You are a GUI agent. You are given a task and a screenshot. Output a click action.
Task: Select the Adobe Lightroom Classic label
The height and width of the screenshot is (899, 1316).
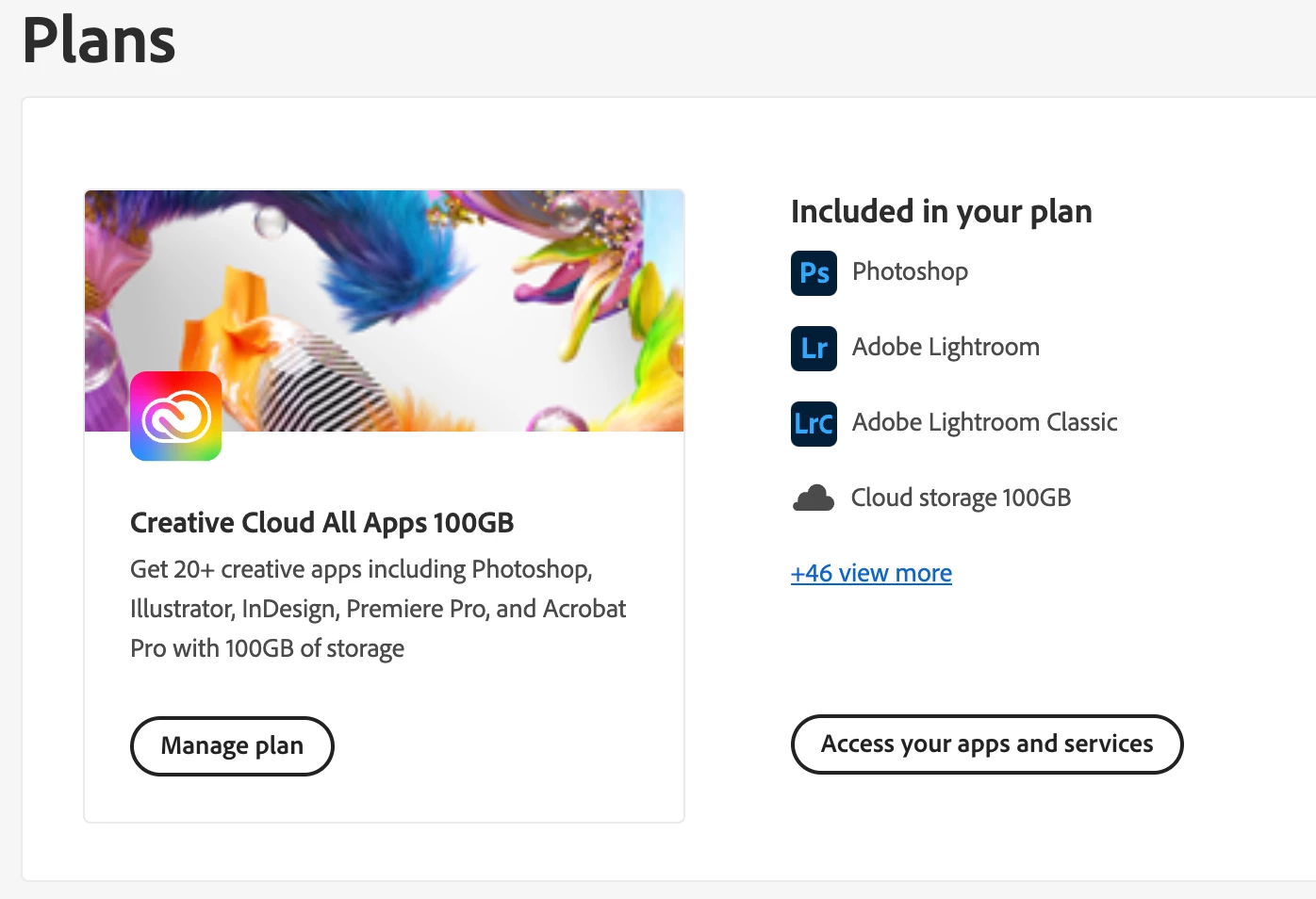(x=984, y=422)
